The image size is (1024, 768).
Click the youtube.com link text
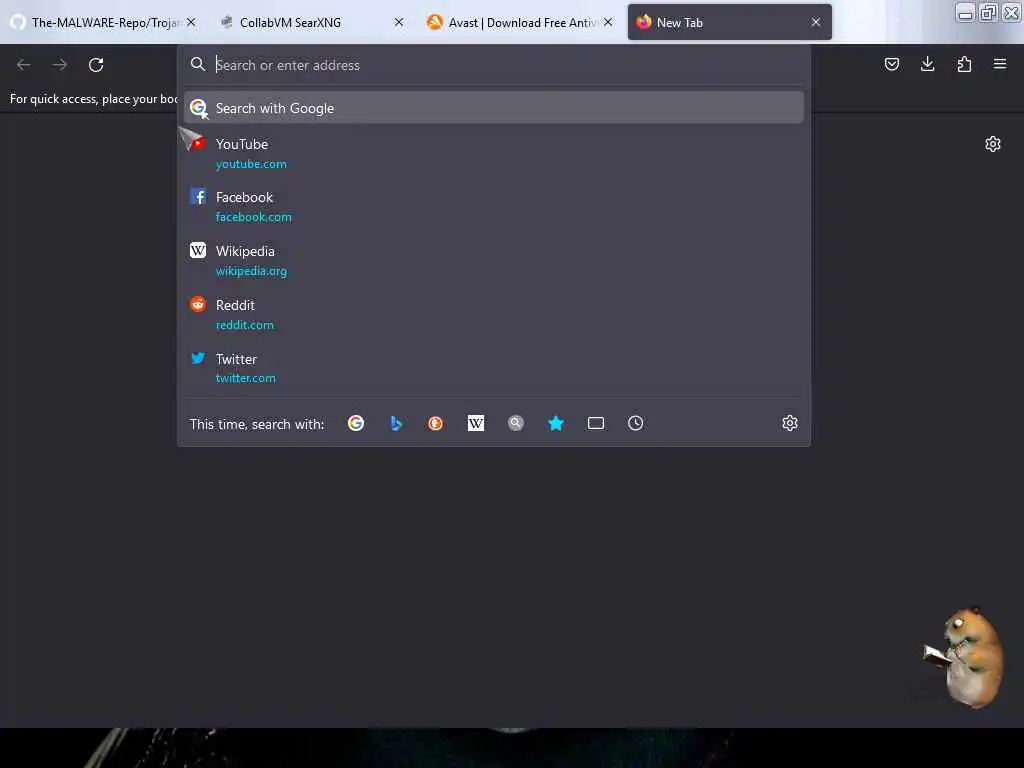click(x=251, y=164)
